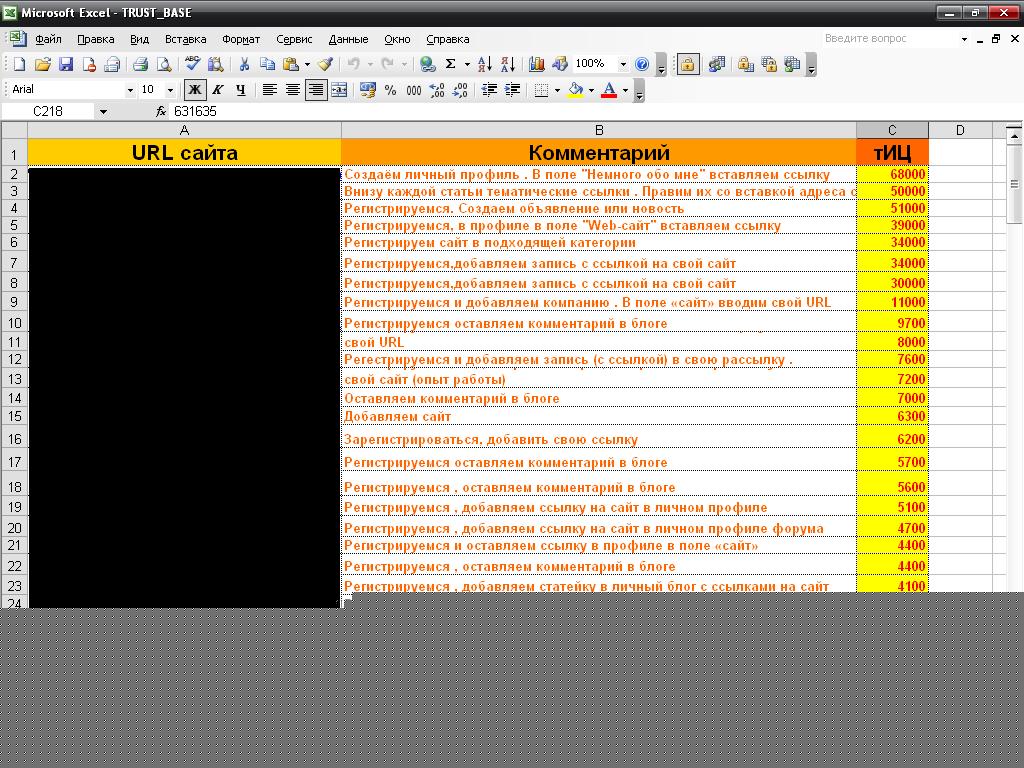Apply percent style format
Image resolution: width=1024 pixels, height=768 pixels.
click(391, 89)
